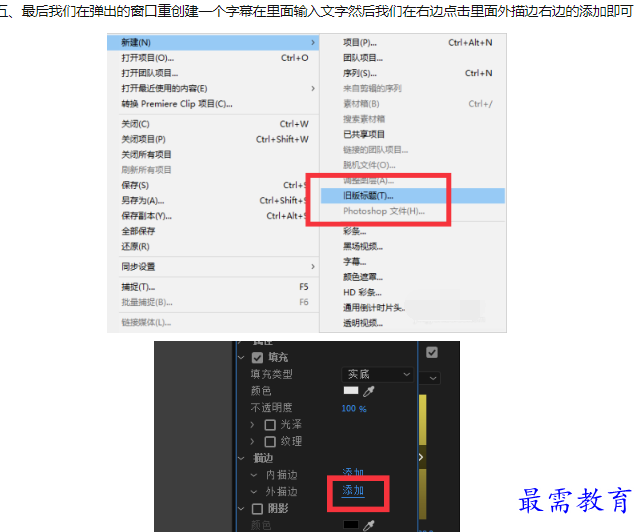Open the 新建(N) submenu
Image resolution: width=640 pixels, height=532 pixels.
(x=213, y=42)
